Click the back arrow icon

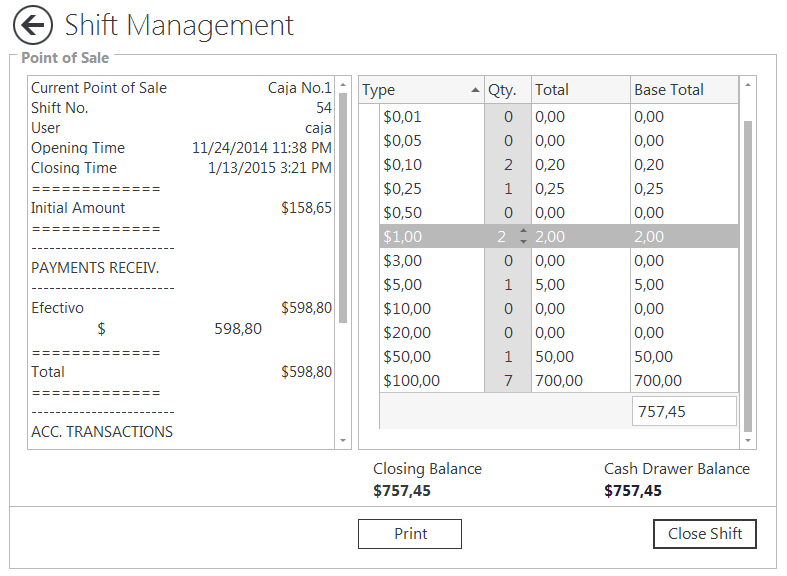[33, 25]
